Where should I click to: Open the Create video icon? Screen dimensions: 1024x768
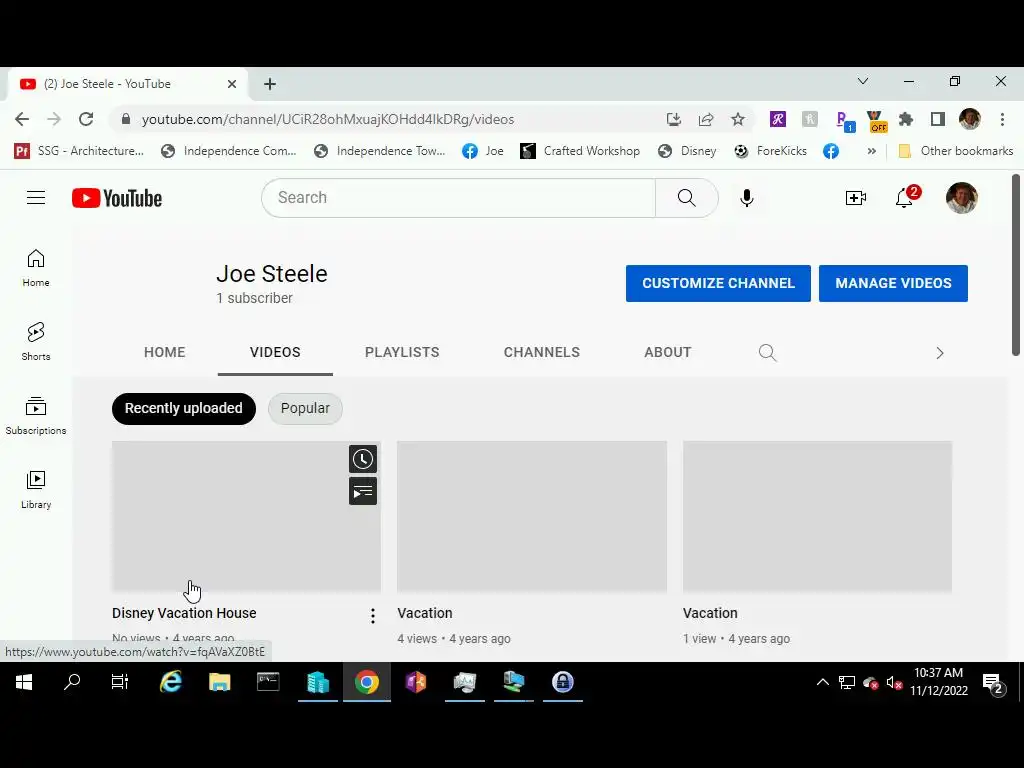[856, 198]
